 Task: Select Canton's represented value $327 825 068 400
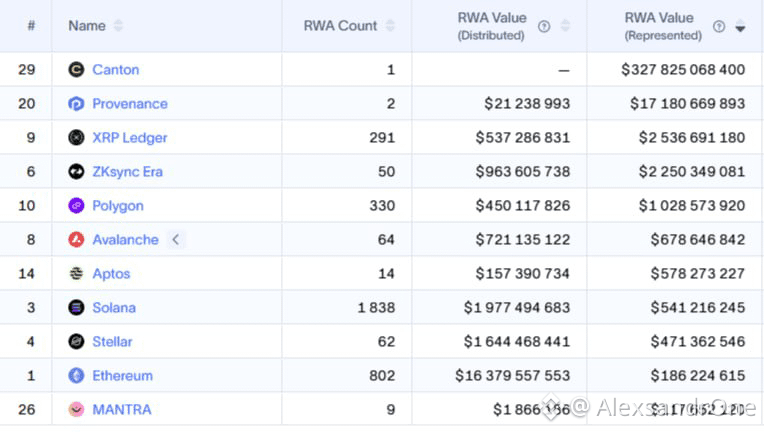click(x=683, y=70)
